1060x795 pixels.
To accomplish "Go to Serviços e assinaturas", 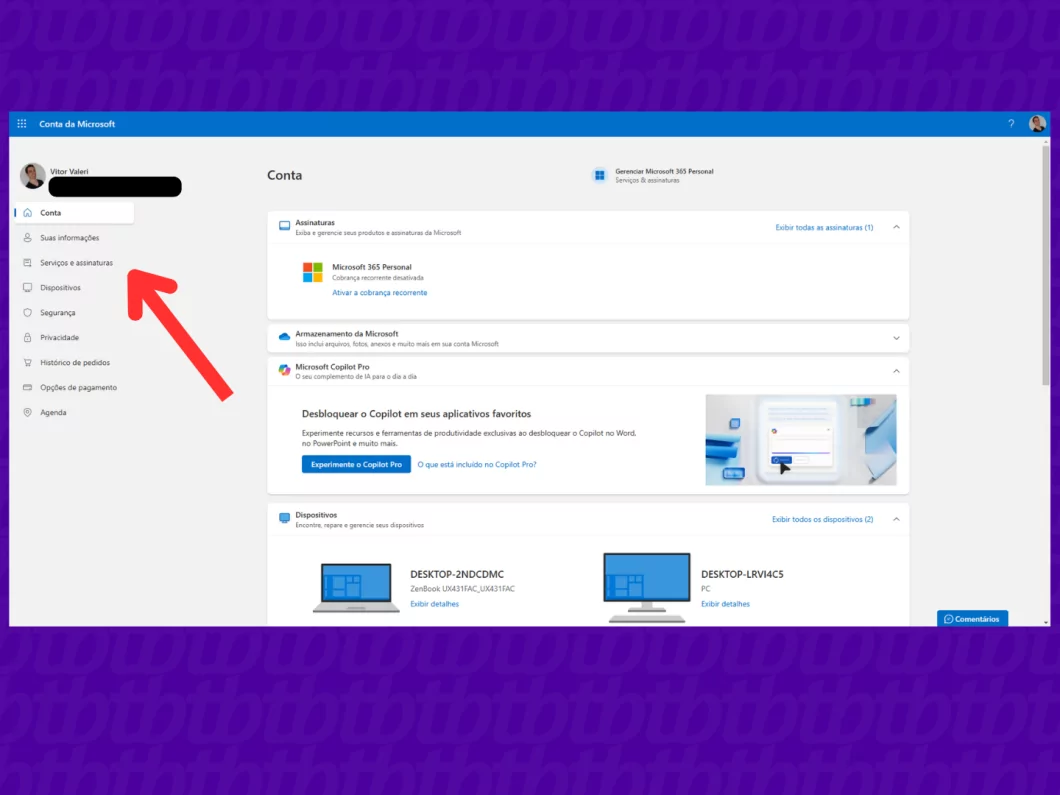I will tap(76, 263).
